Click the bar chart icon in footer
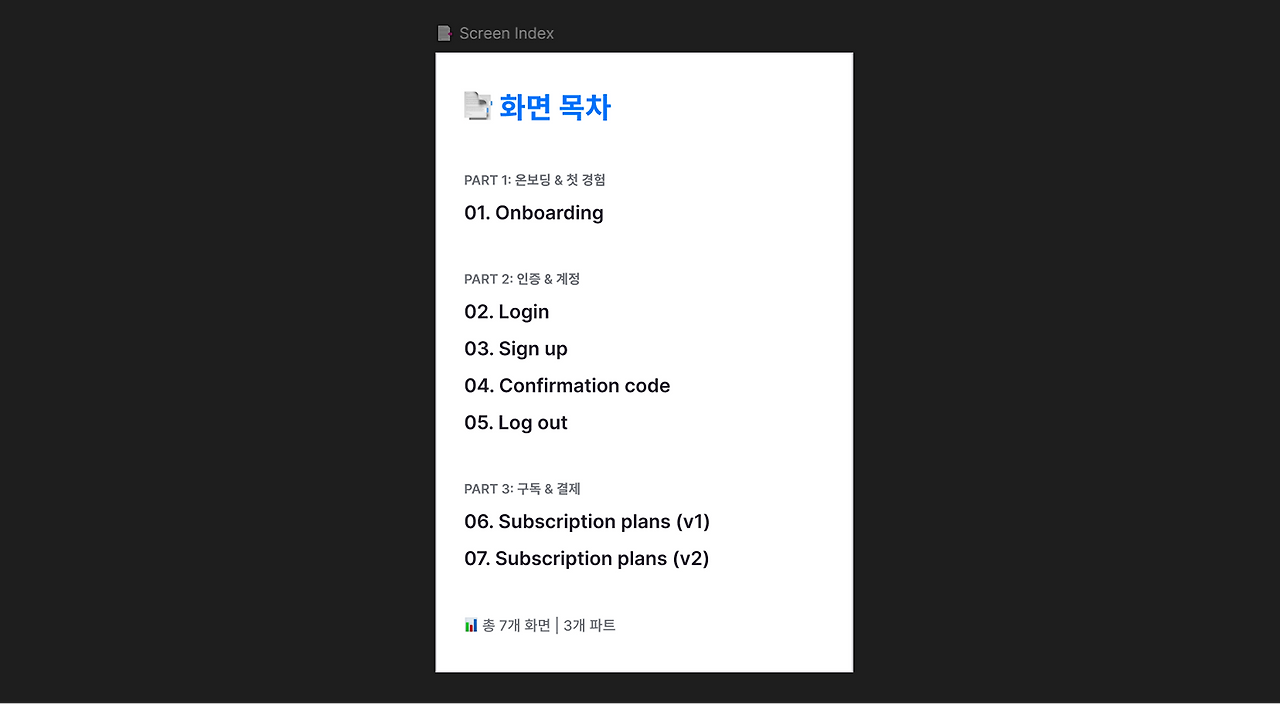This screenshot has width=1280, height=704. pyautogui.click(x=471, y=625)
